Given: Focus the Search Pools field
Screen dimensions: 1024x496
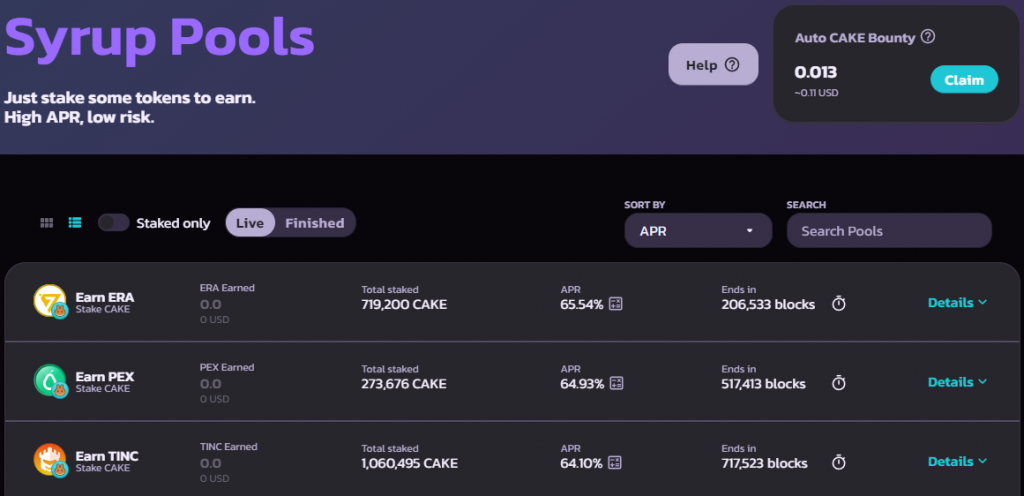Looking at the screenshot, I should click(889, 231).
